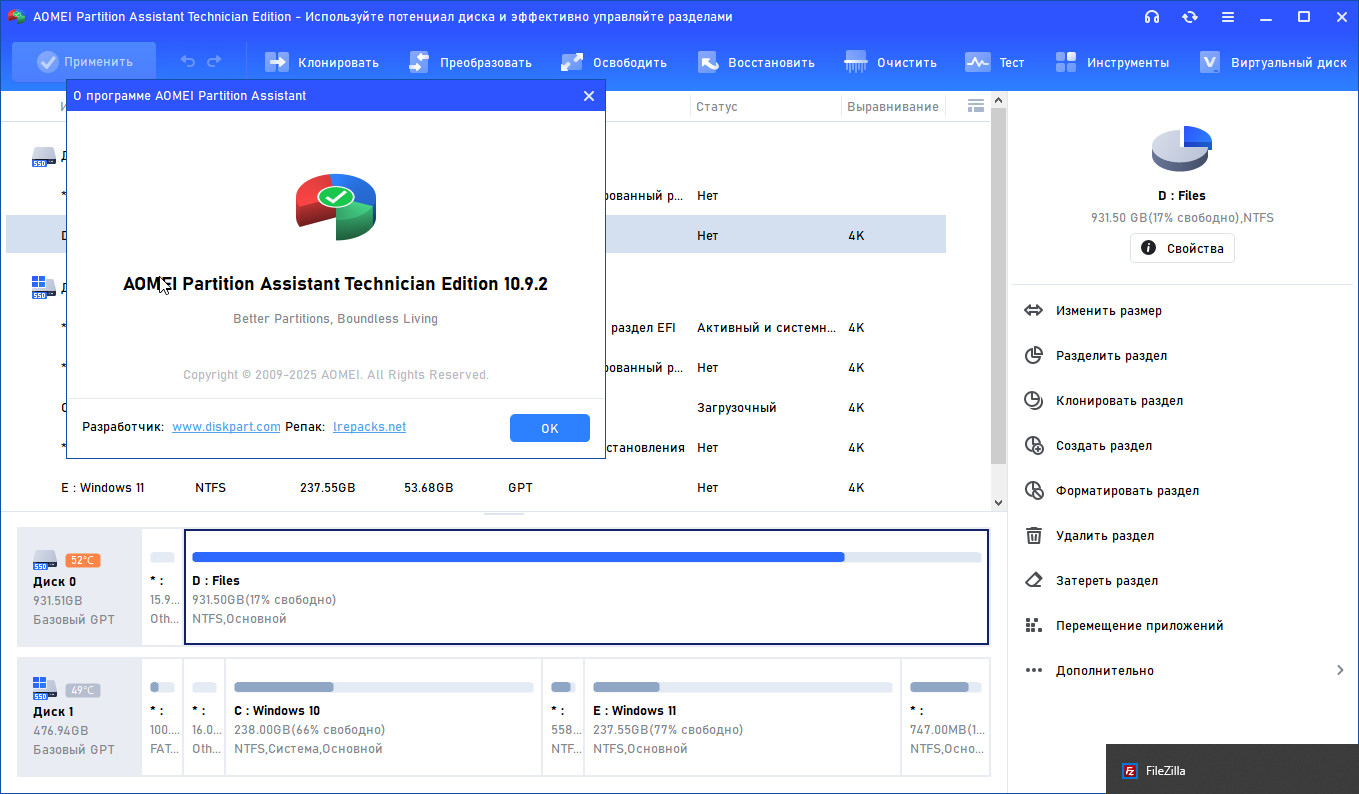The image size is (1359, 794).
Task: Open the www.diskpart.com link
Action: (x=226, y=427)
